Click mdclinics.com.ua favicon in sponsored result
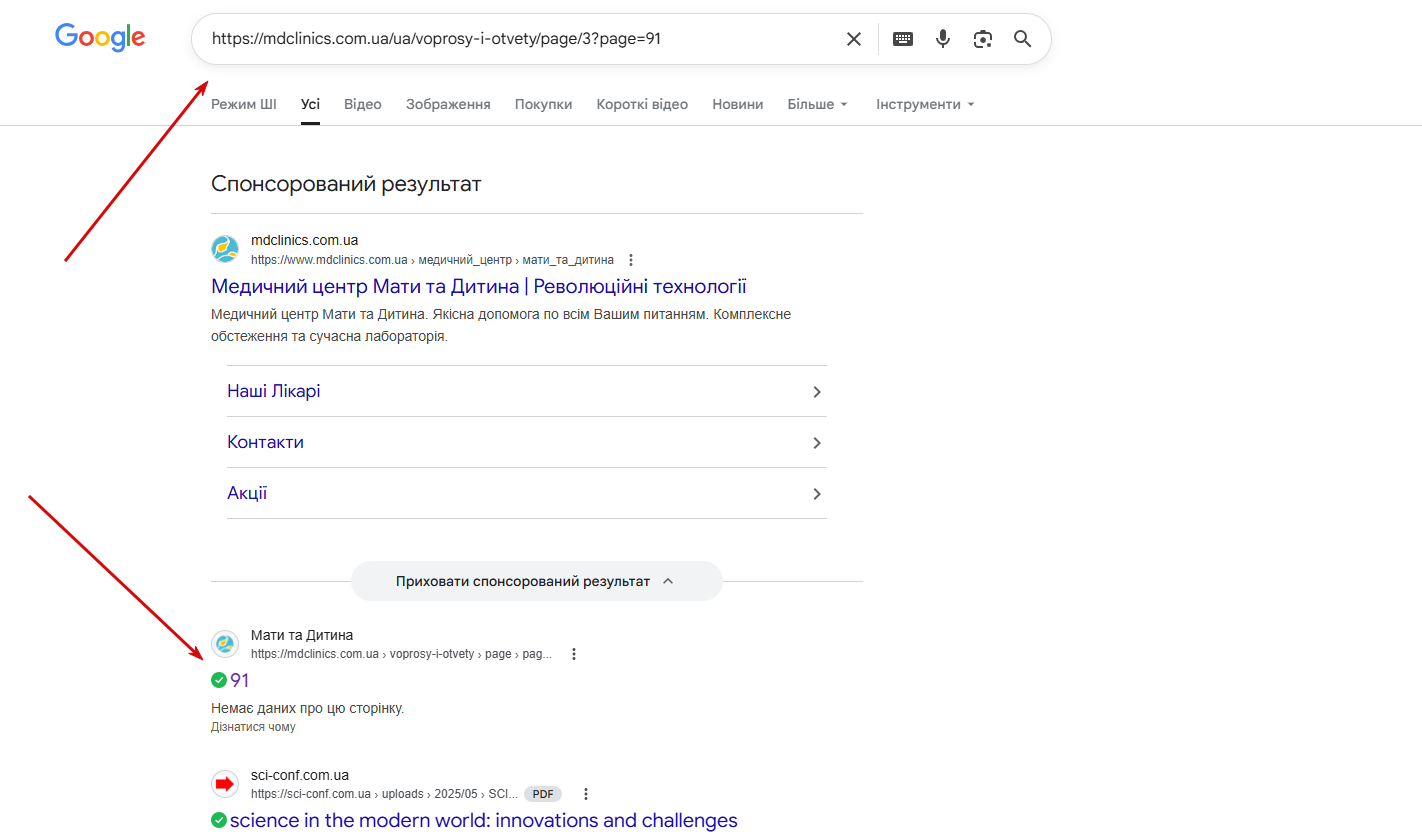This screenshot has height=839, width=1422. click(x=225, y=249)
